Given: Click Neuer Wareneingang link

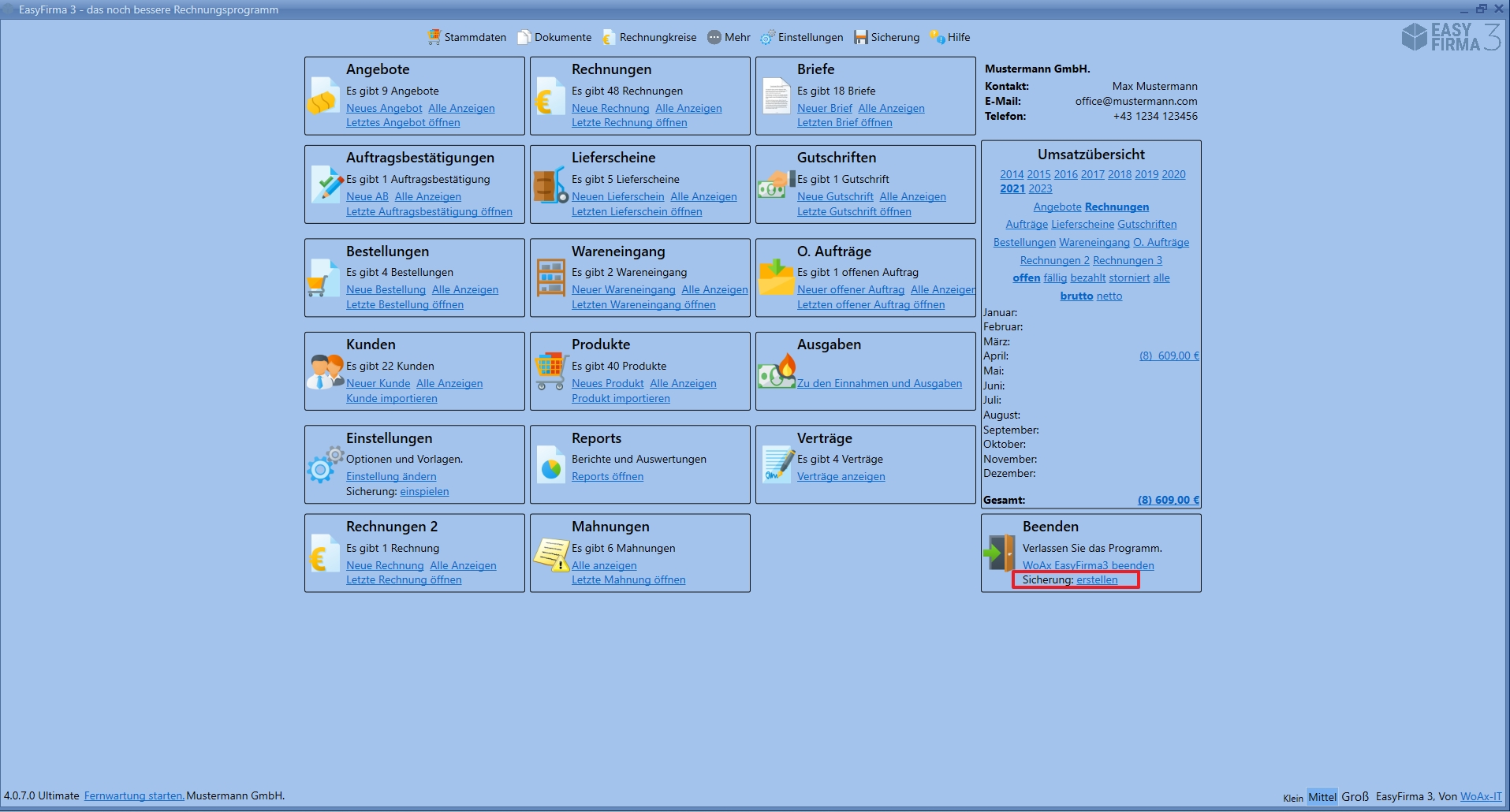Looking at the screenshot, I should [623, 289].
